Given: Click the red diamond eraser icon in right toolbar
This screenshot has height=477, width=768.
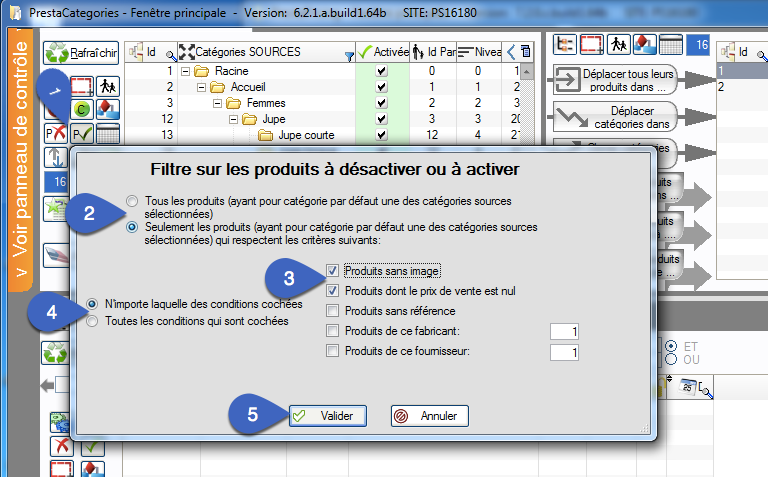Looking at the screenshot, I should 645,45.
